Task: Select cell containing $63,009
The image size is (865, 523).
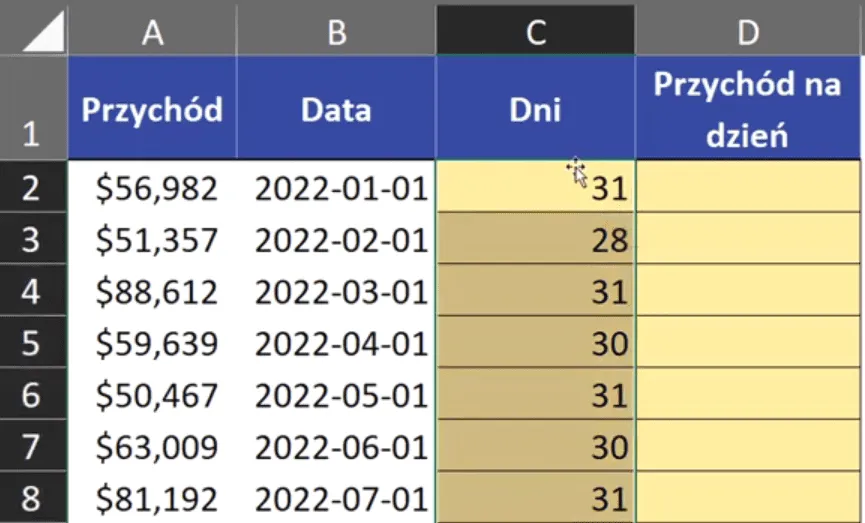Action: [152, 447]
